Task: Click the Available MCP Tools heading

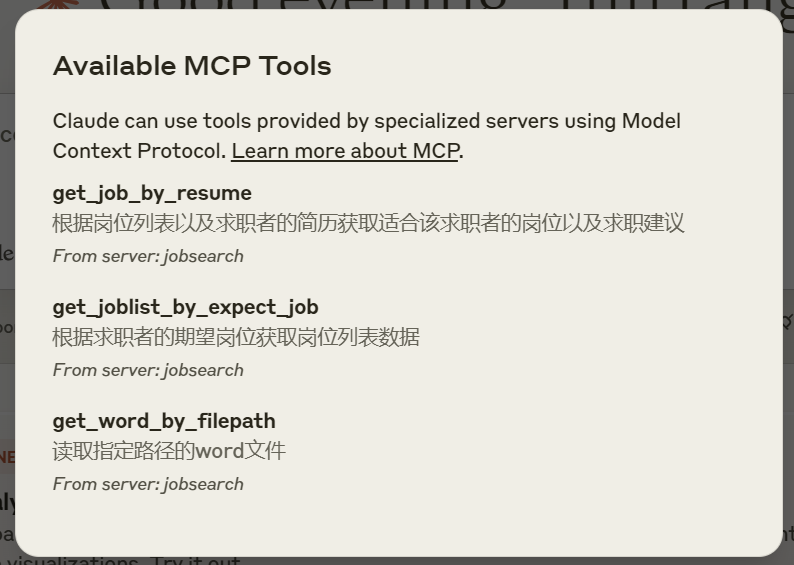Action: click(192, 66)
